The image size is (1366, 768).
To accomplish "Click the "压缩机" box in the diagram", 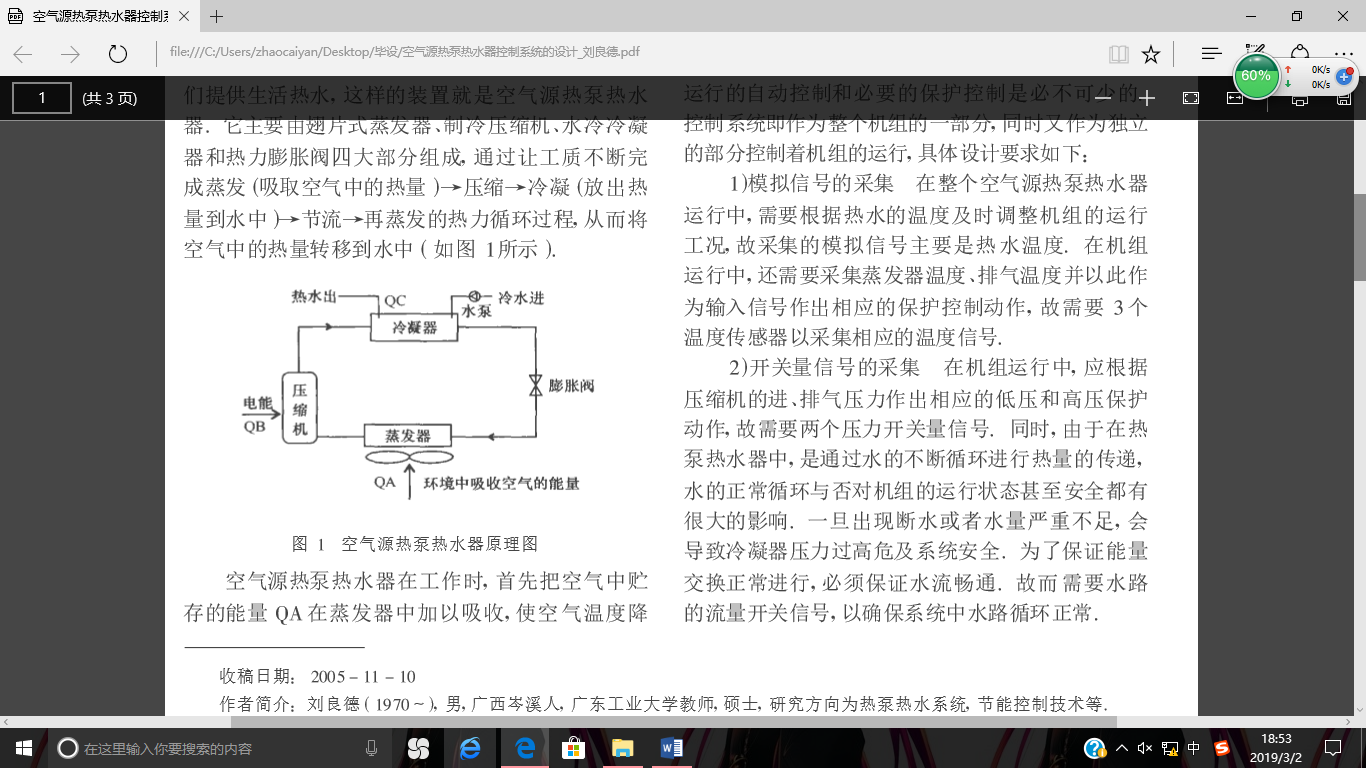I will pyautogui.click(x=299, y=409).
